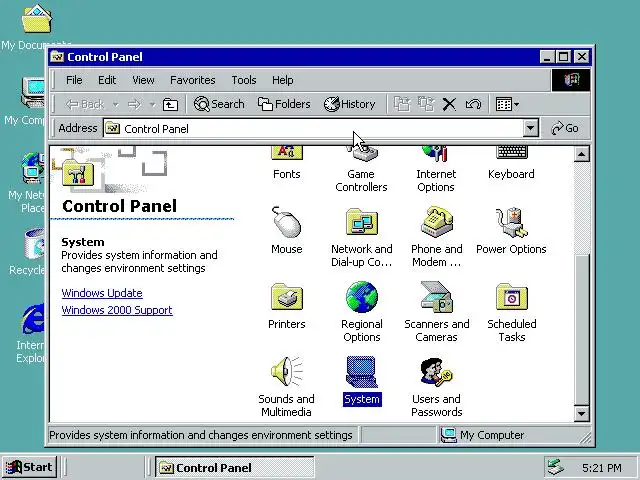Open Sounds and Multimedia applet
The width and height of the screenshot is (640, 480).
287,387
